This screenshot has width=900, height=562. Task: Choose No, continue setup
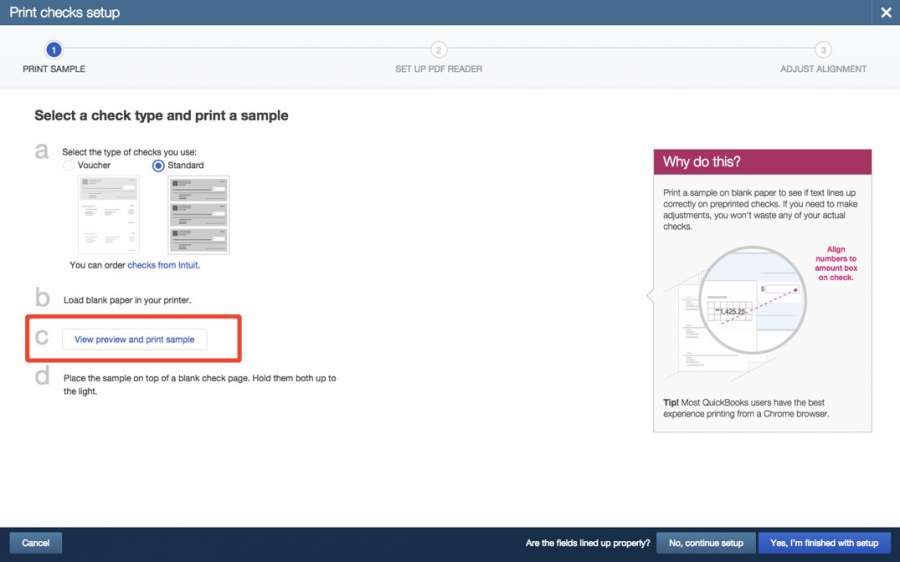pos(705,543)
